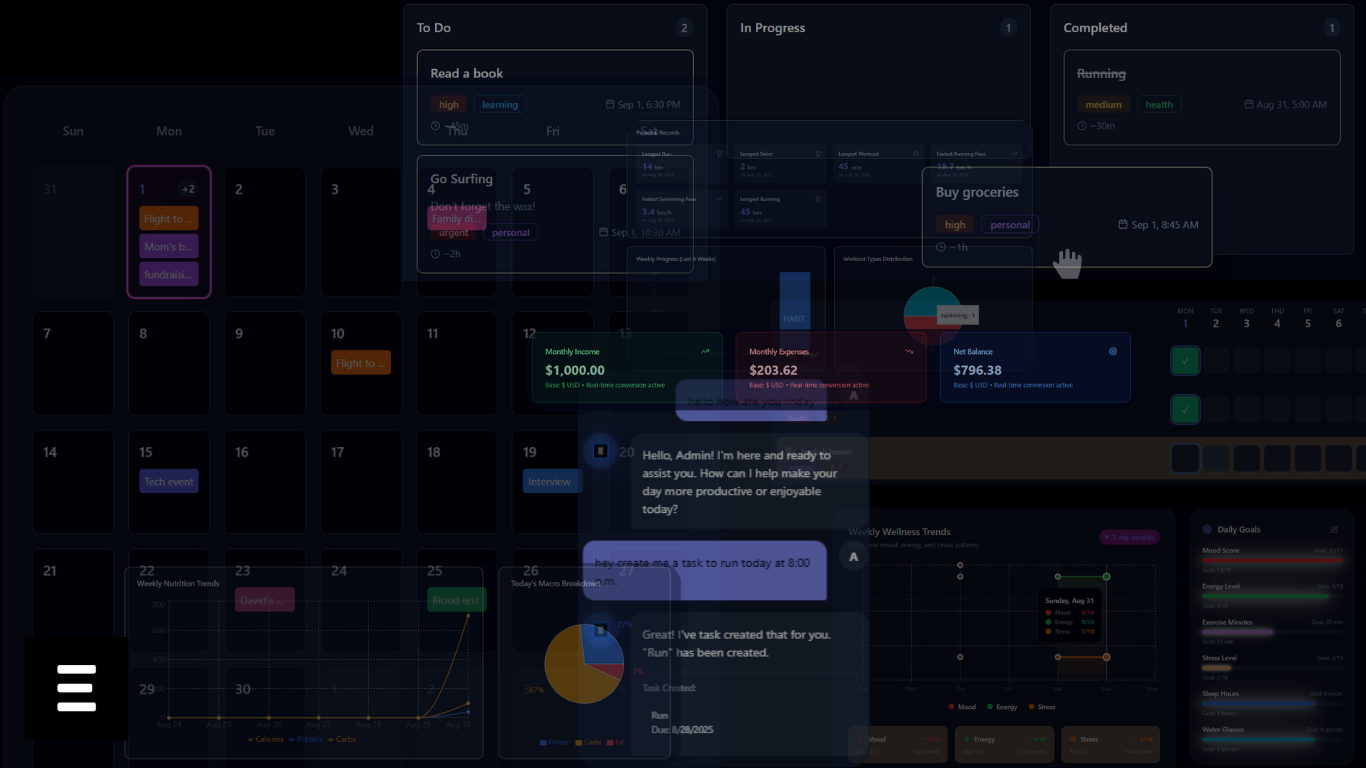Click the clock icon on Go Surfing card

(435, 253)
